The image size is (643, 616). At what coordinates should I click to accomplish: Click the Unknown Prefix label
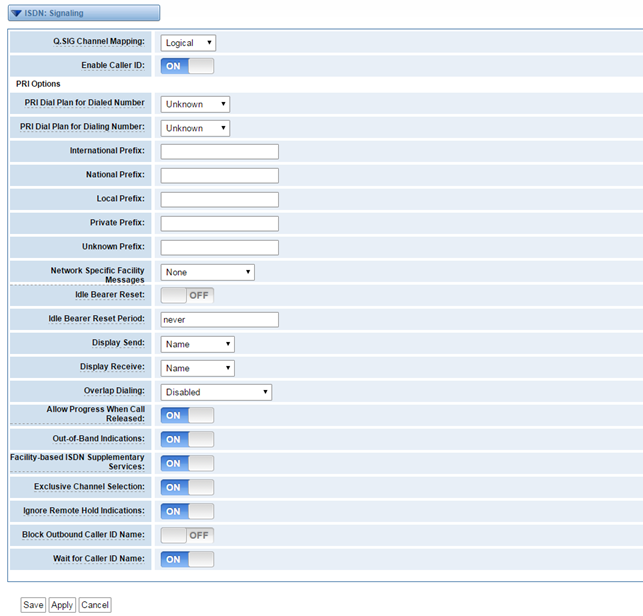pyautogui.click(x=113, y=246)
